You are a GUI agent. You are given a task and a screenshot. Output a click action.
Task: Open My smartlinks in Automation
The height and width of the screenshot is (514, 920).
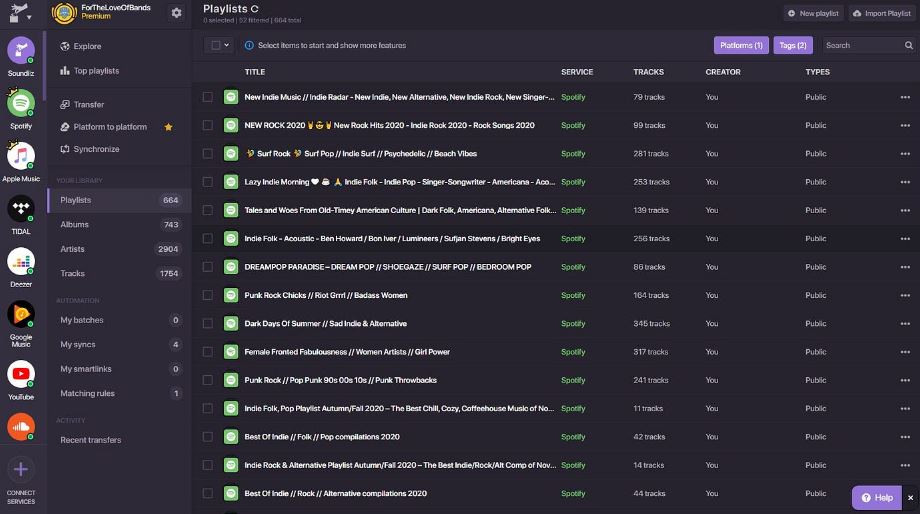tap(119, 369)
